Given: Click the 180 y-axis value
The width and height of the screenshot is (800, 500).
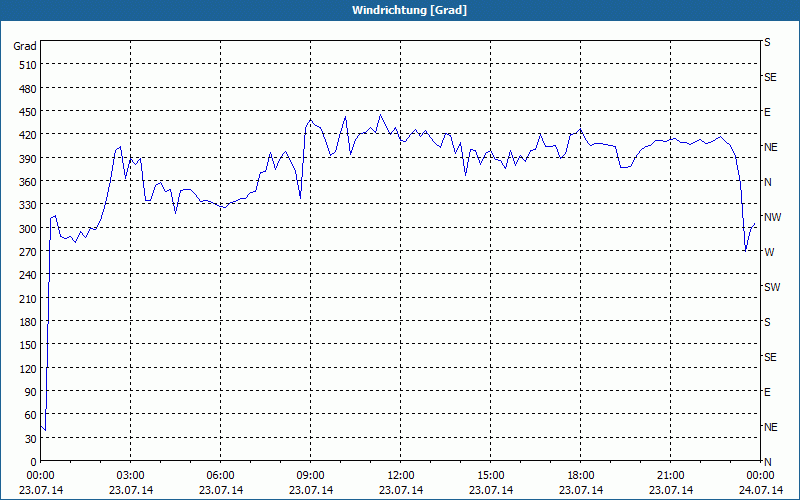Looking at the screenshot, I should (x=28, y=321).
